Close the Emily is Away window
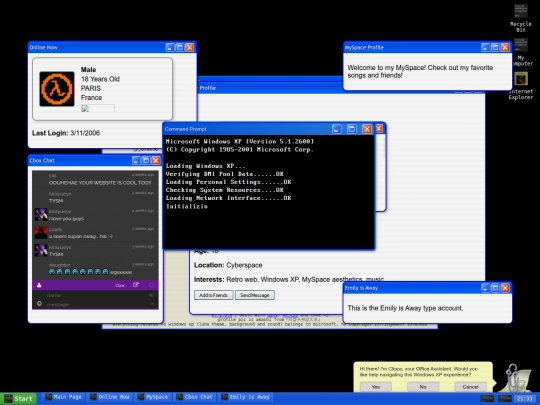This screenshot has height=405, width=540. click(505, 288)
